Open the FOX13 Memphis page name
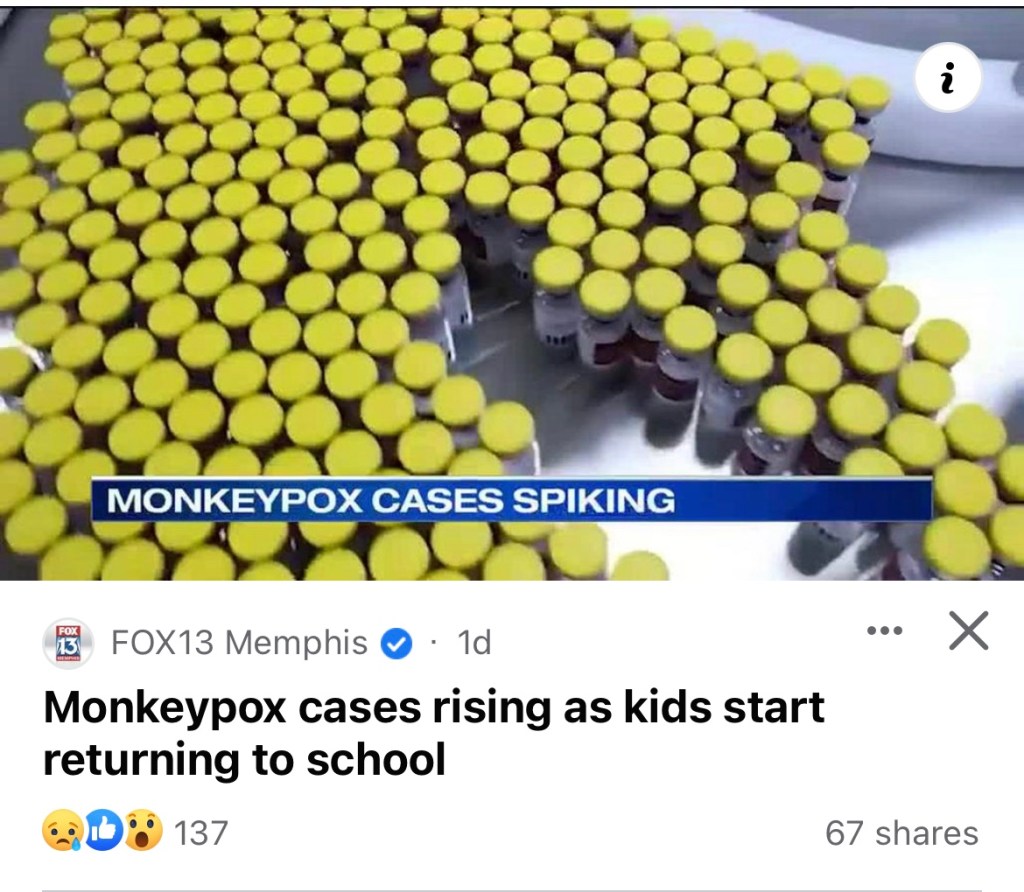The image size is (1024, 892). tap(239, 642)
